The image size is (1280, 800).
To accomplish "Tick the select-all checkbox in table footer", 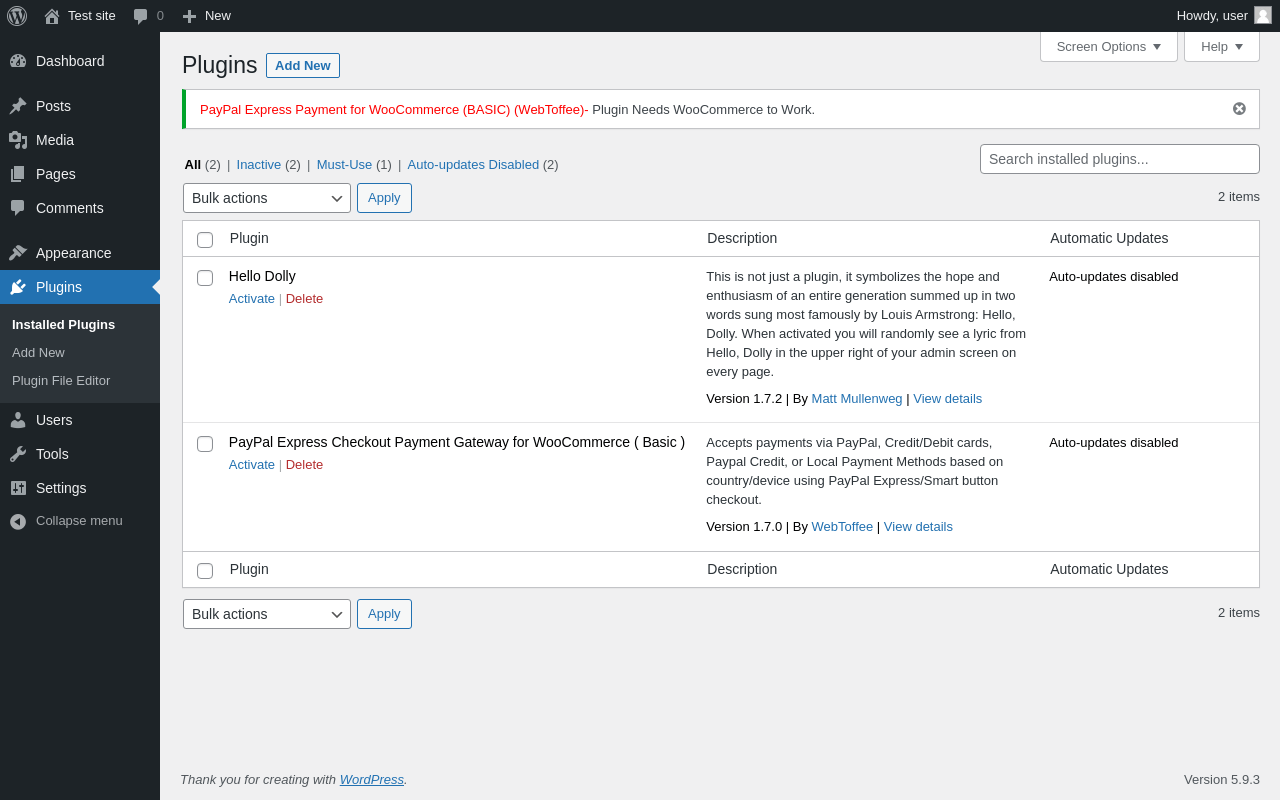I will coord(205,571).
